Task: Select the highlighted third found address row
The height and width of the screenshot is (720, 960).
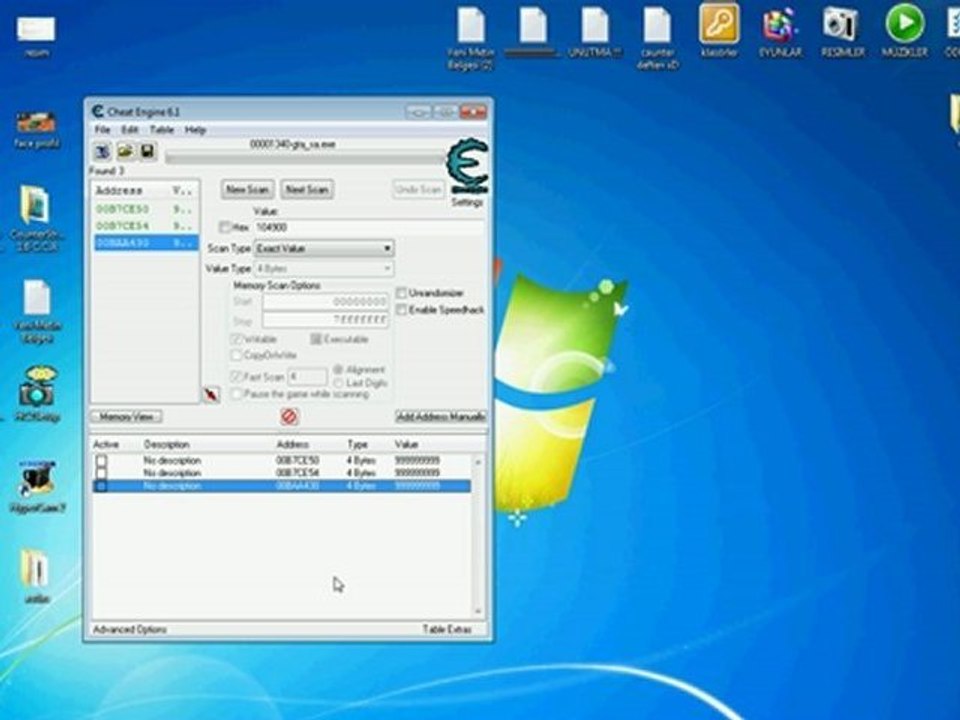Action: [x=145, y=243]
